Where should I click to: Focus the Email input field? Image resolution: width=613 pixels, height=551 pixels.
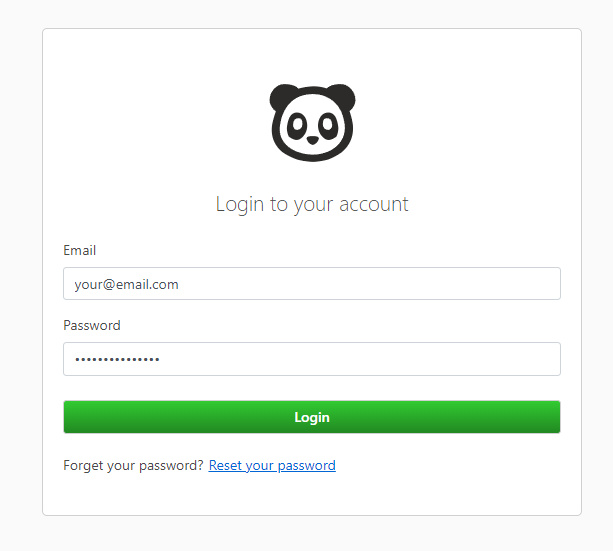tap(312, 284)
